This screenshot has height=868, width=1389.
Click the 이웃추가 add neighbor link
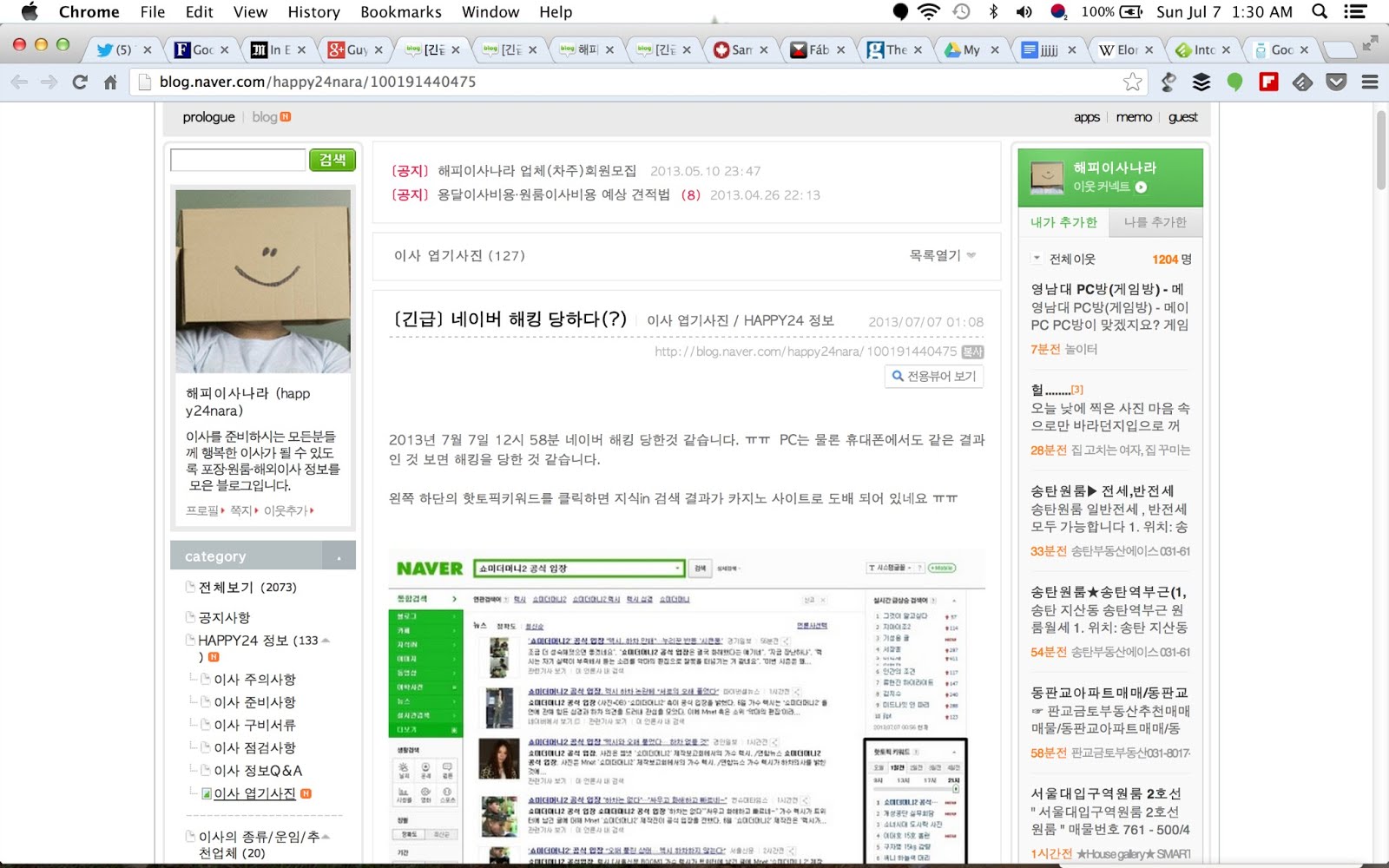click(286, 510)
